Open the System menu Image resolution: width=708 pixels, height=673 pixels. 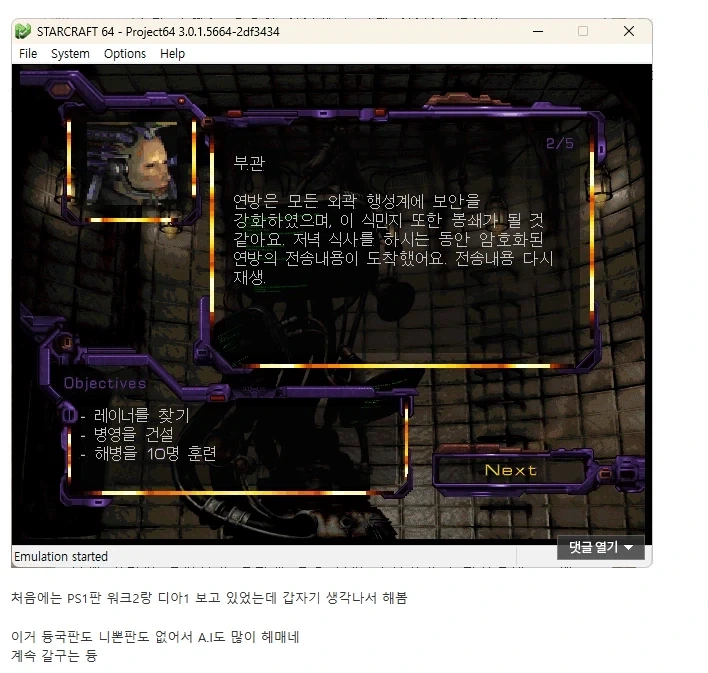pos(70,54)
